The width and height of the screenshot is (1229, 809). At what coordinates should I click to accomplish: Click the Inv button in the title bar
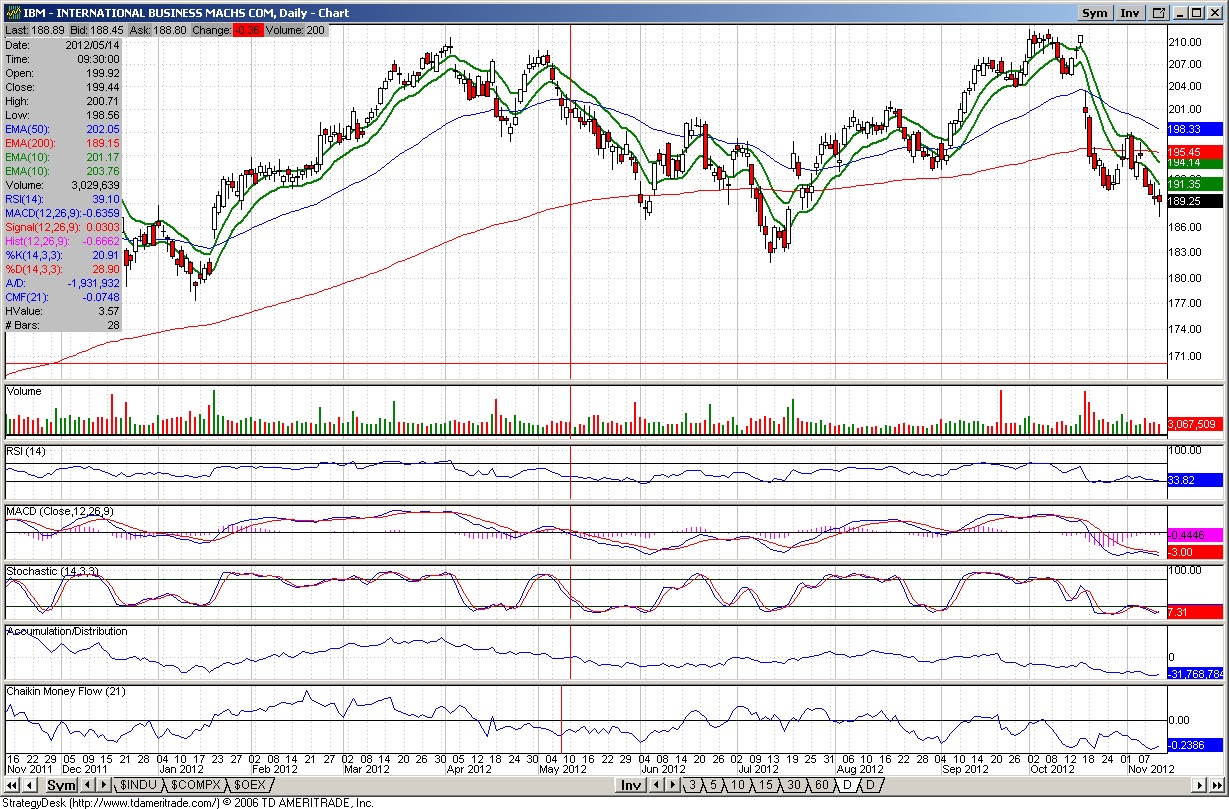click(x=1130, y=13)
